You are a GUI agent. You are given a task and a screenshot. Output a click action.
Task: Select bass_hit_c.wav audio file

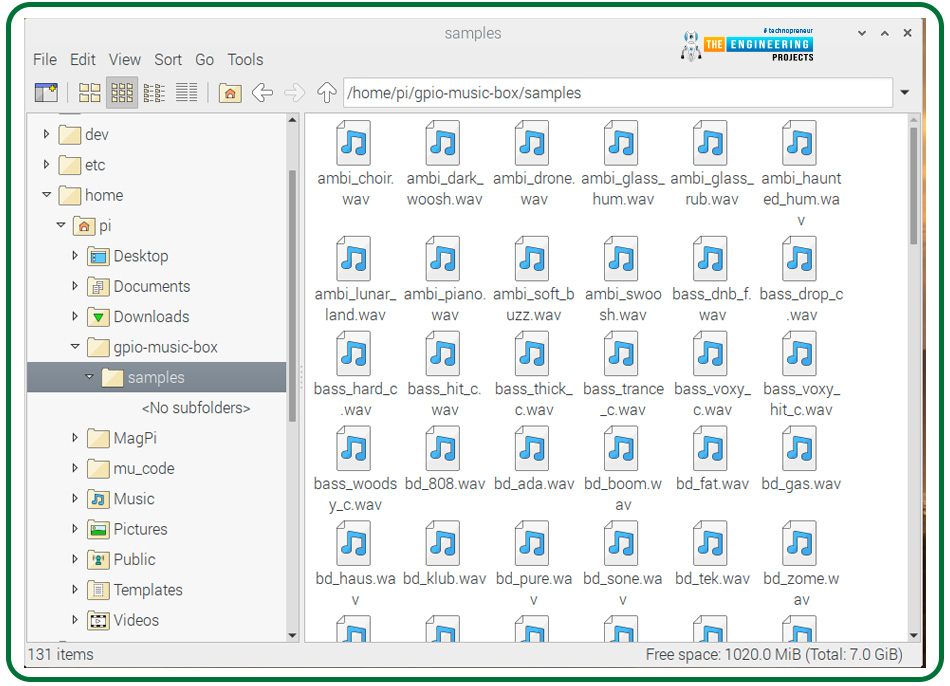pyautogui.click(x=444, y=375)
